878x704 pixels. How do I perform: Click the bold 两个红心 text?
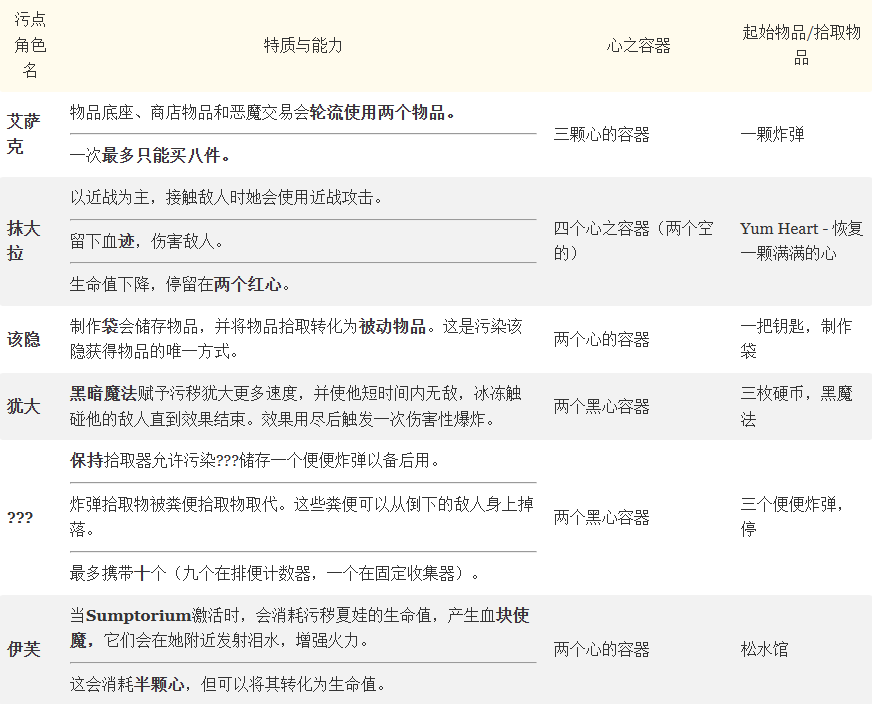247,284
